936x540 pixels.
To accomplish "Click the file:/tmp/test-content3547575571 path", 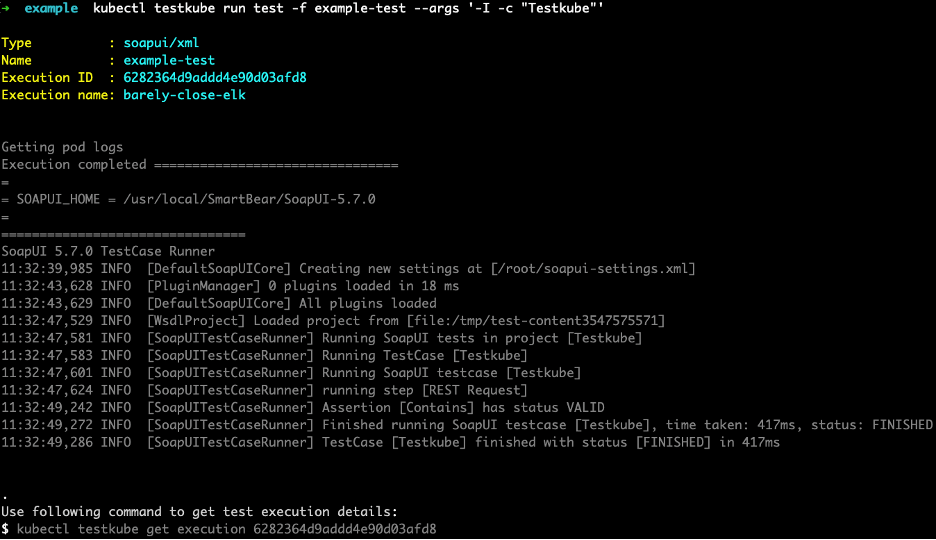I will pyautogui.click(x=533, y=321).
